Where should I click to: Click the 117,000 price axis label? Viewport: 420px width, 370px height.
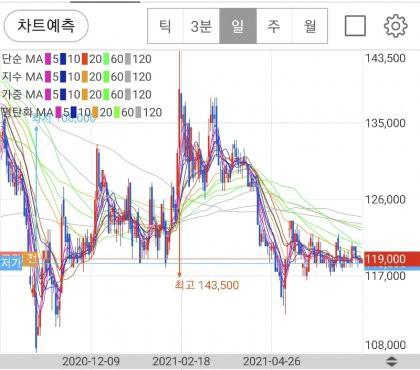pos(385,276)
